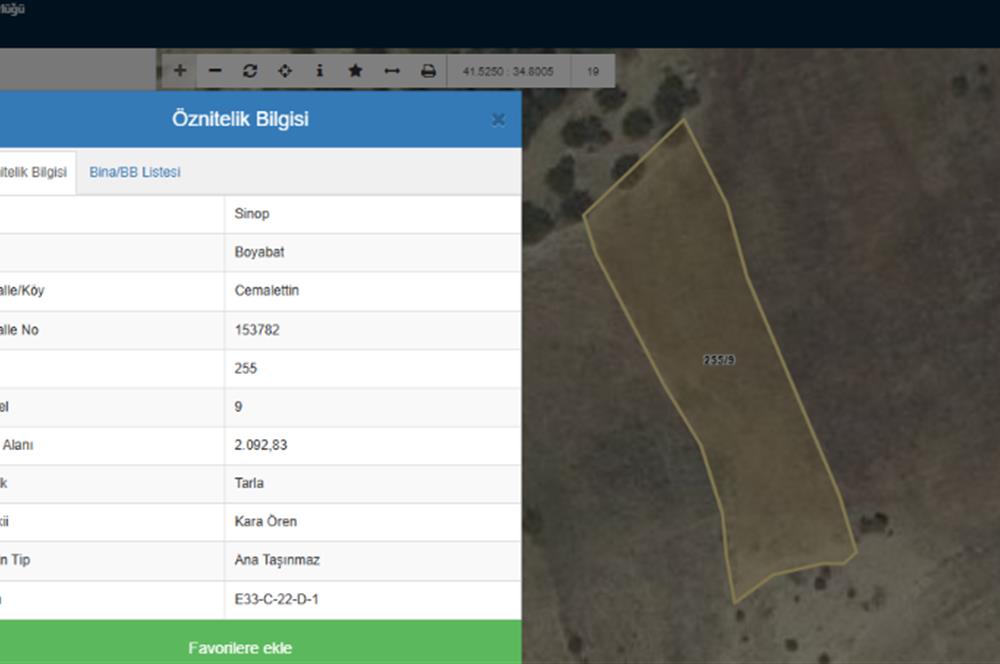Click the sheet code E33-C-22-D-1
Image resolution: width=1000 pixels, height=664 pixels.
coord(277,599)
